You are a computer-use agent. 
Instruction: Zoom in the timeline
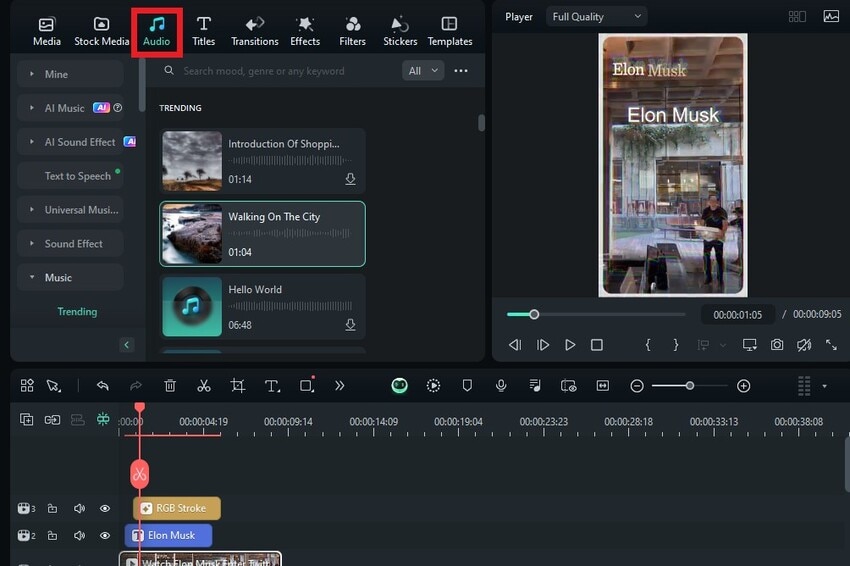pos(743,386)
